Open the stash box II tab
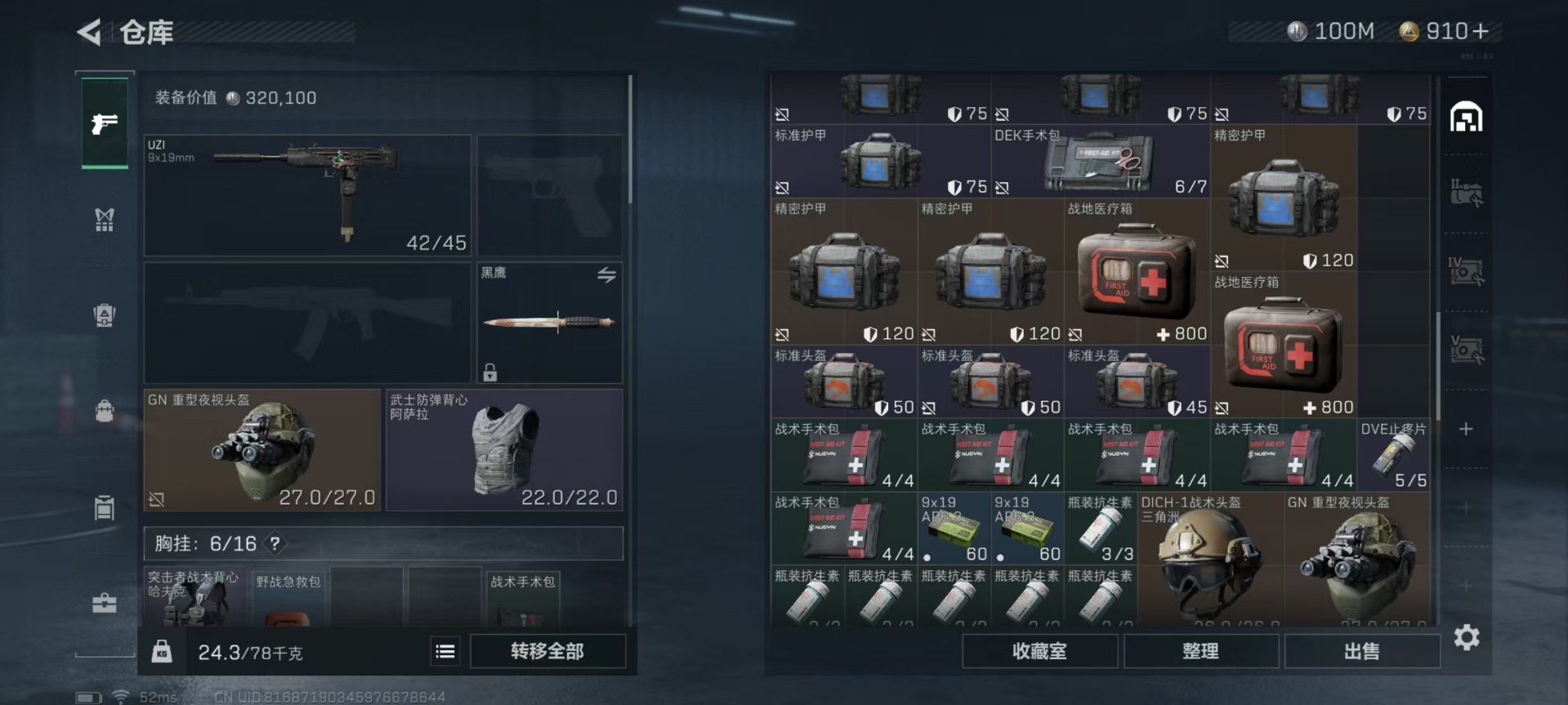 click(x=1467, y=194)
